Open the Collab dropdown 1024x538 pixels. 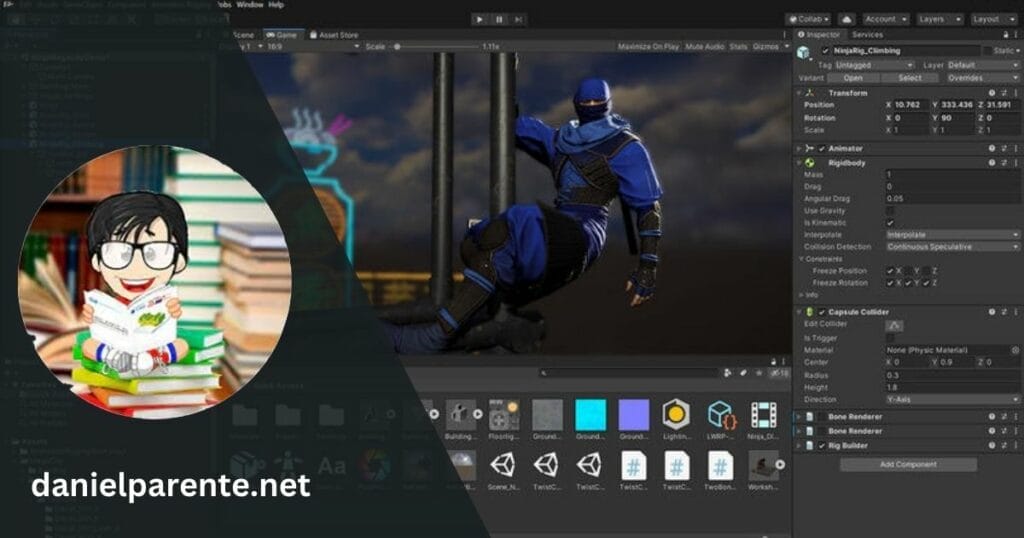(x=808, y=20)
